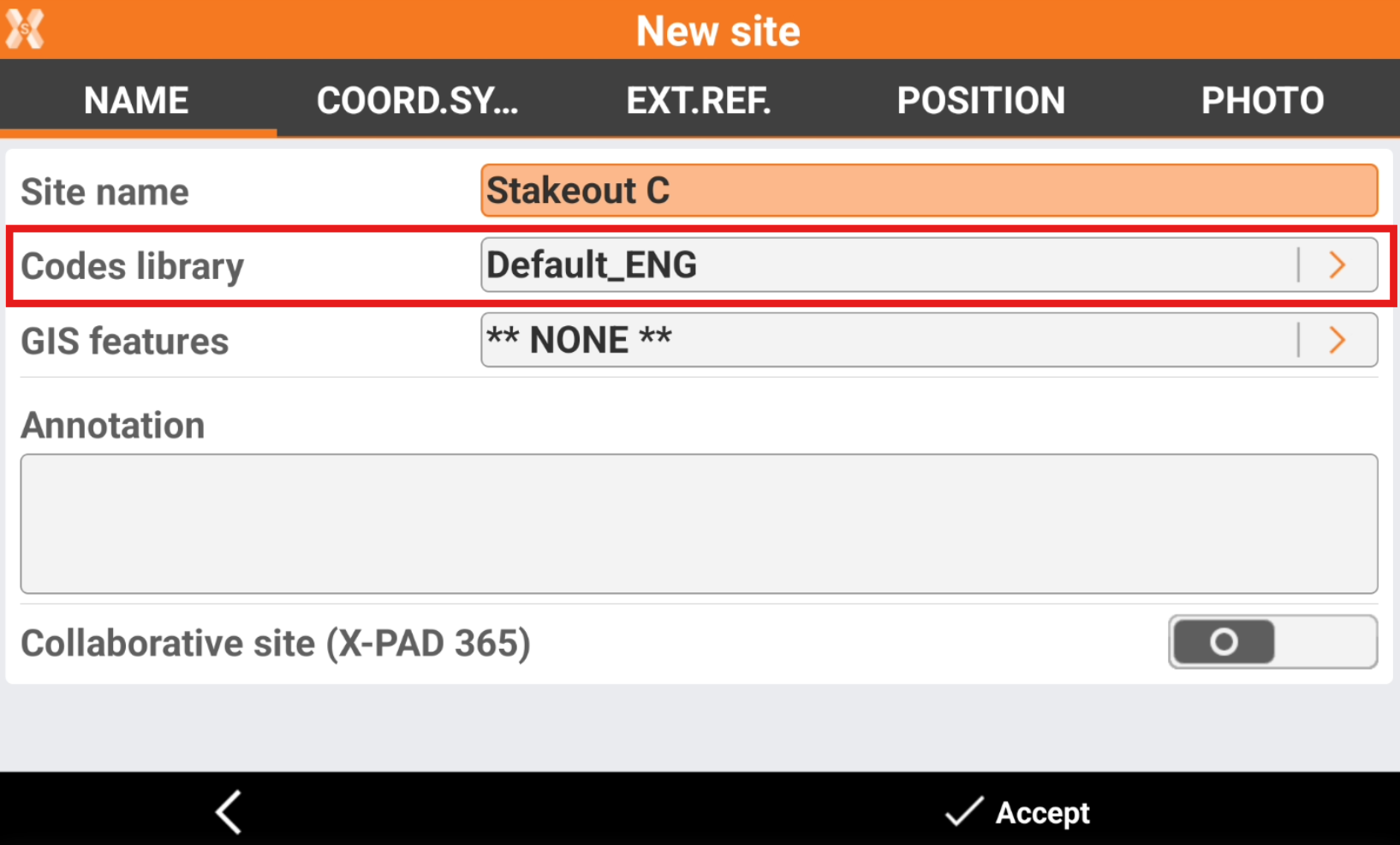Screen dimensions: 1400x845
Task: Click the checkmark icon beside Accept
Action: [963, 812]
